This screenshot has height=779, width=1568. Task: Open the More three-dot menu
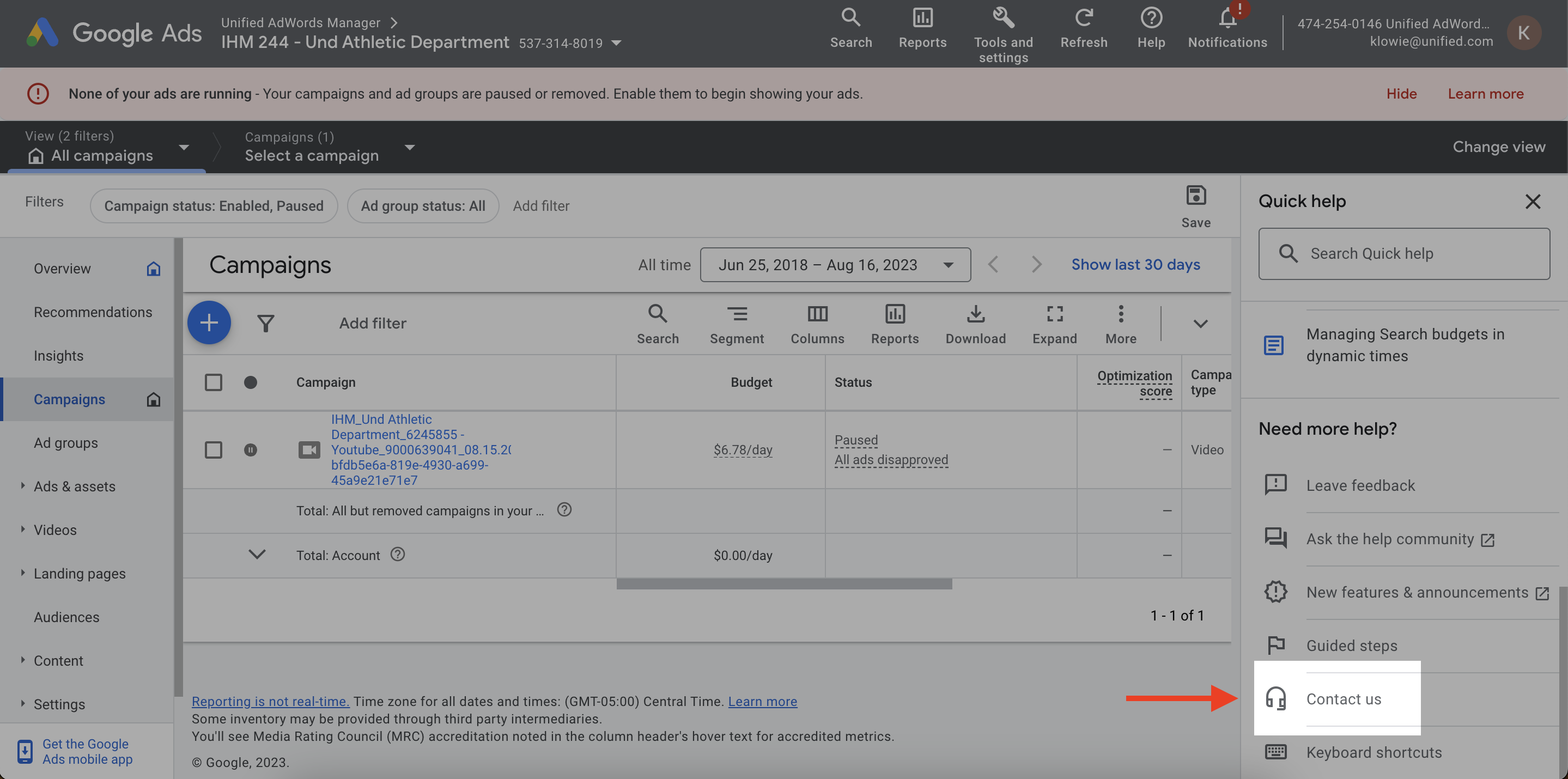pos(1121,324)
